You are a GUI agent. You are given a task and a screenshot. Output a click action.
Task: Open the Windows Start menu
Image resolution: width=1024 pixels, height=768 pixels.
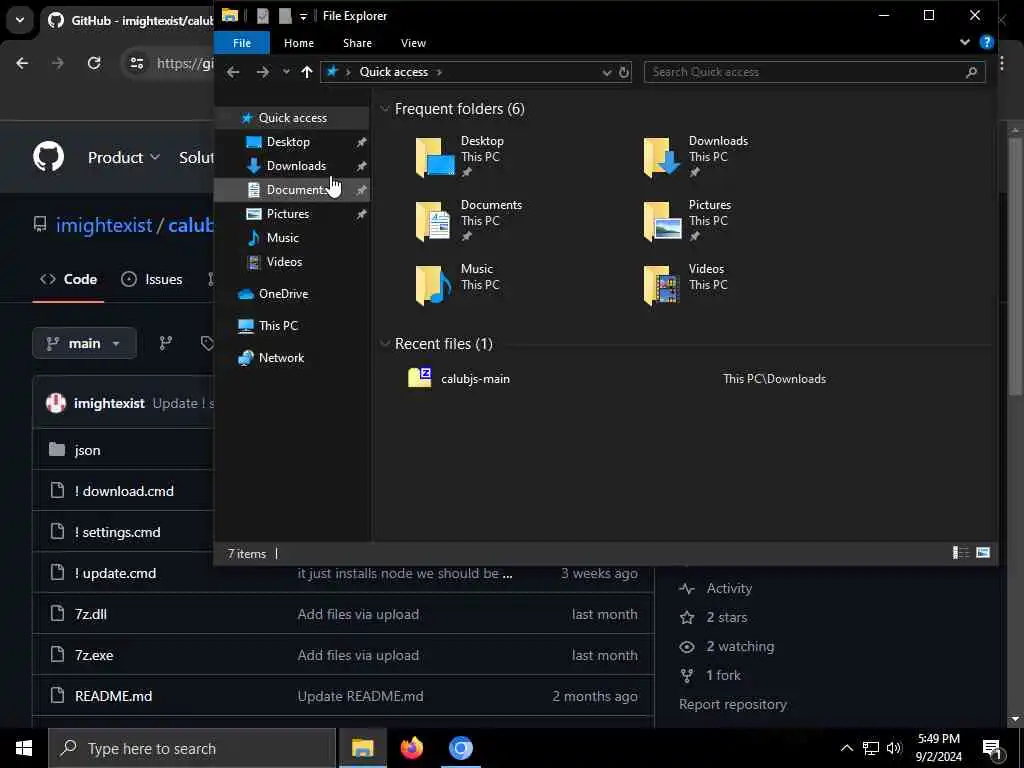[x=24, y=748]
